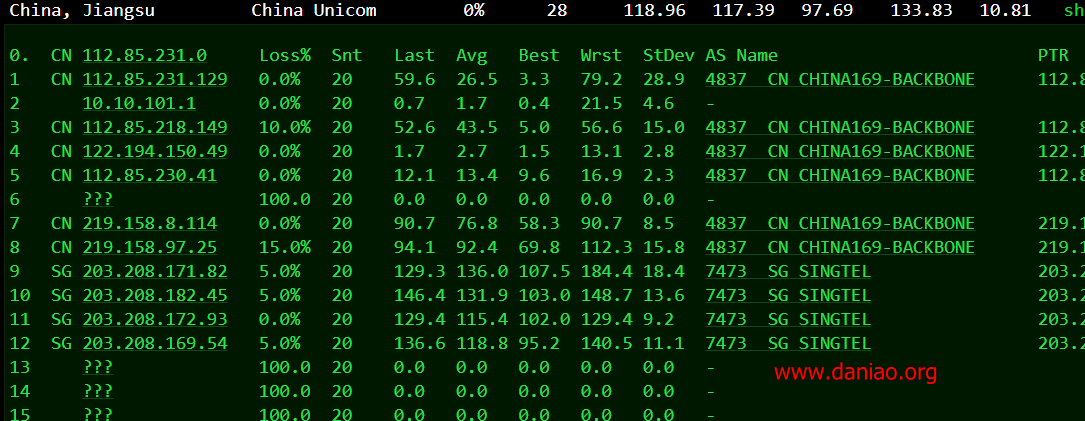
Task: Click IP address 203.208.182.45
Action: pos(154,296)
